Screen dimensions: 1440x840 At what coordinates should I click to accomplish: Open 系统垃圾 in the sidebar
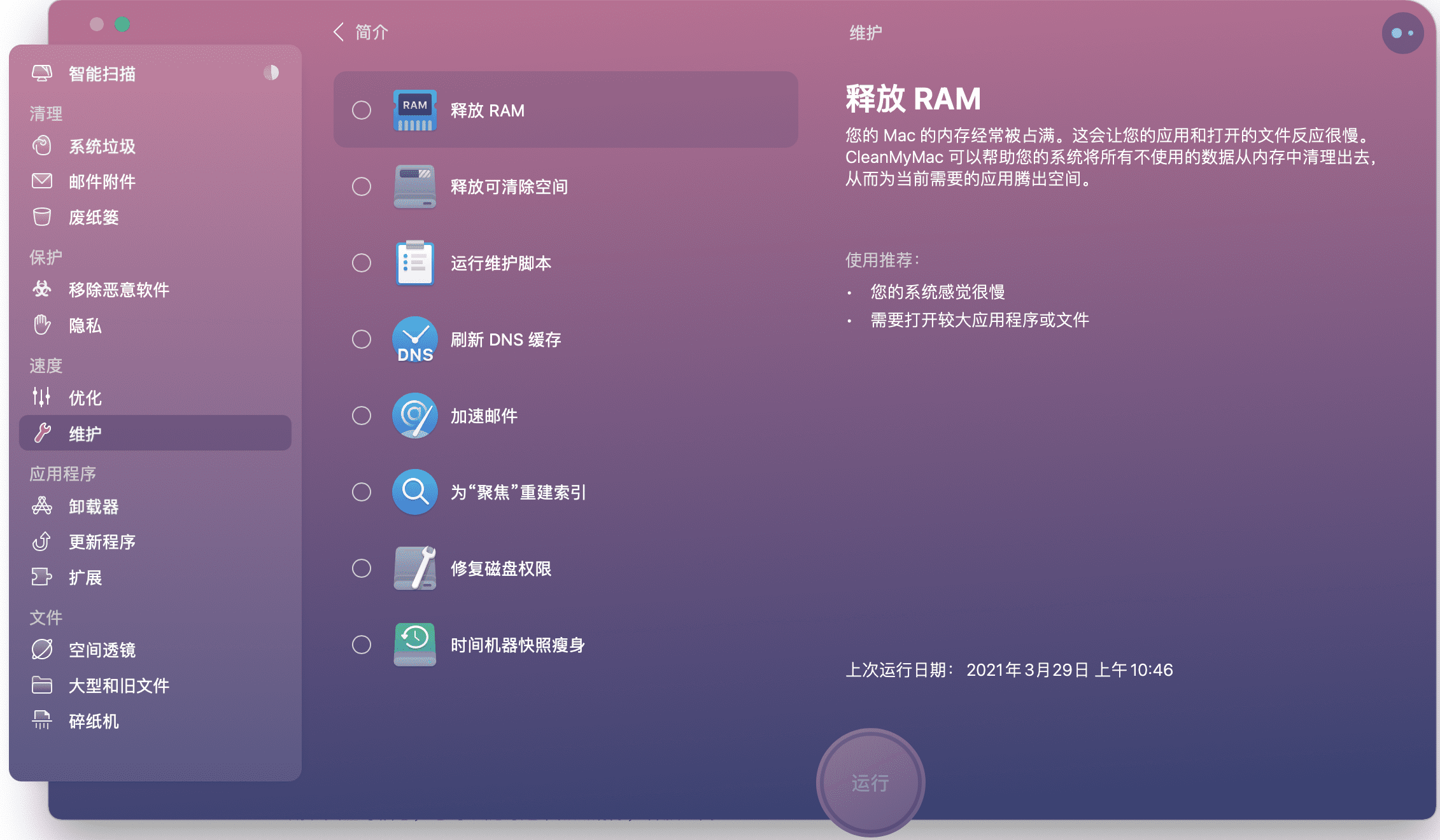pyautogui.click(x=155, y=146)
